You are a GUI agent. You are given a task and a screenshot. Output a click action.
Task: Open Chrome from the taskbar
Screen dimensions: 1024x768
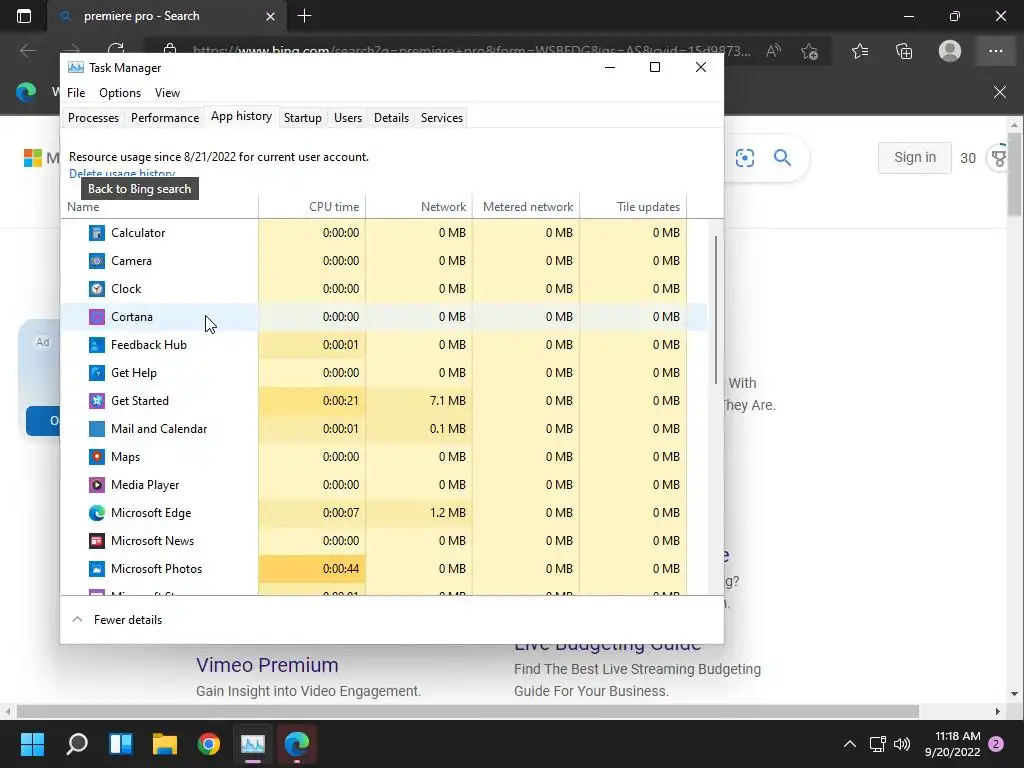[x=209, y=744]
